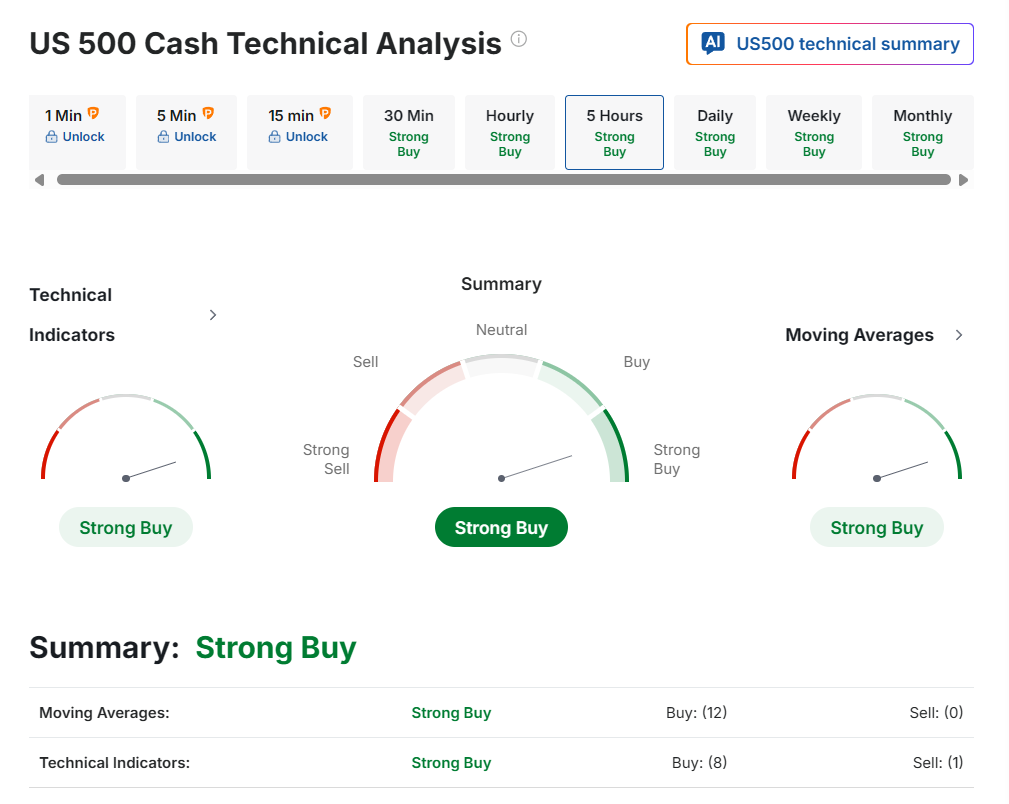This screenshot has height=804, width=1009.
Task: Open the US500 technical summary button
Action: point(830,44)
